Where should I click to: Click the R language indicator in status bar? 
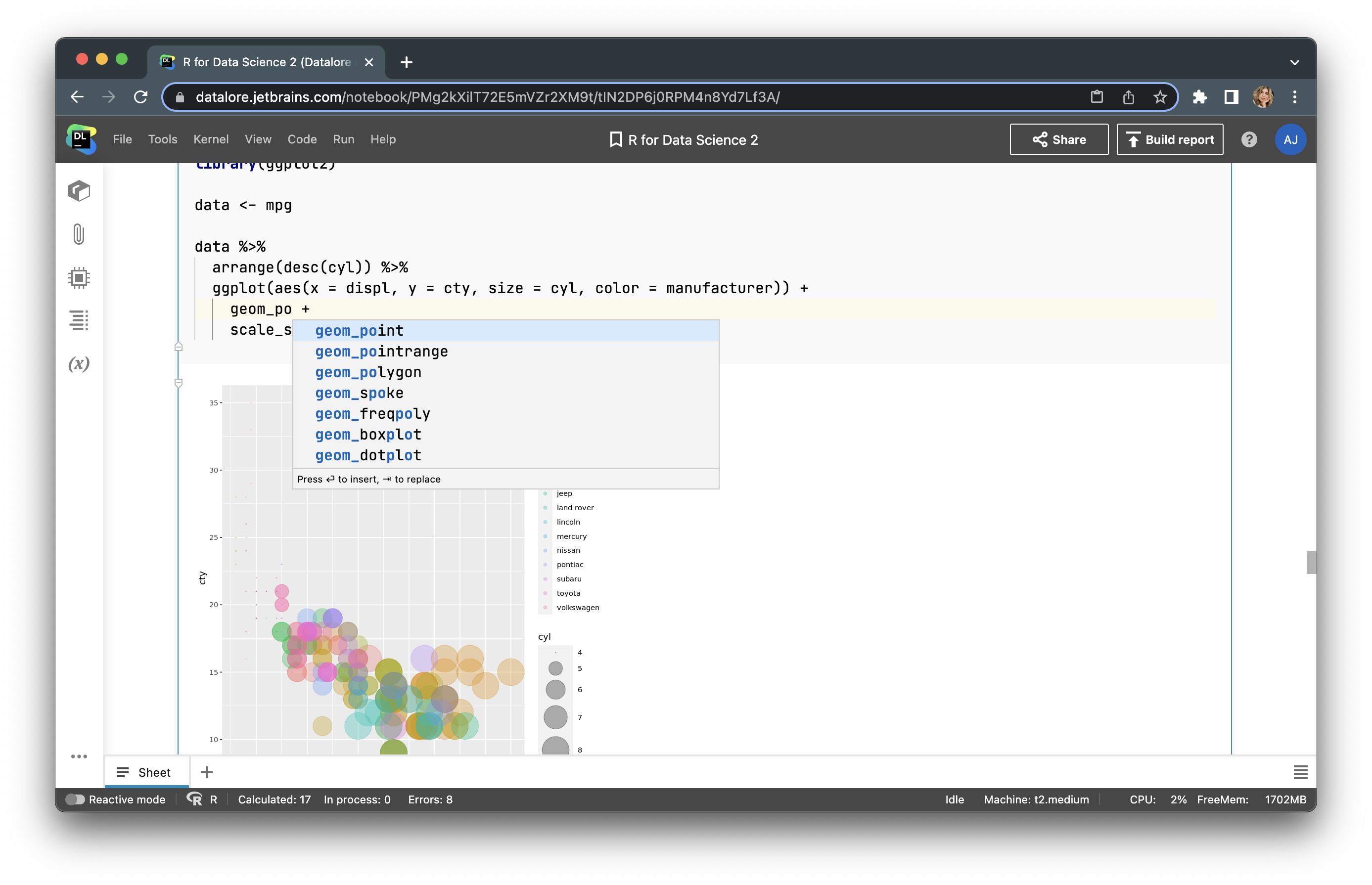click(x=205, y=799)
